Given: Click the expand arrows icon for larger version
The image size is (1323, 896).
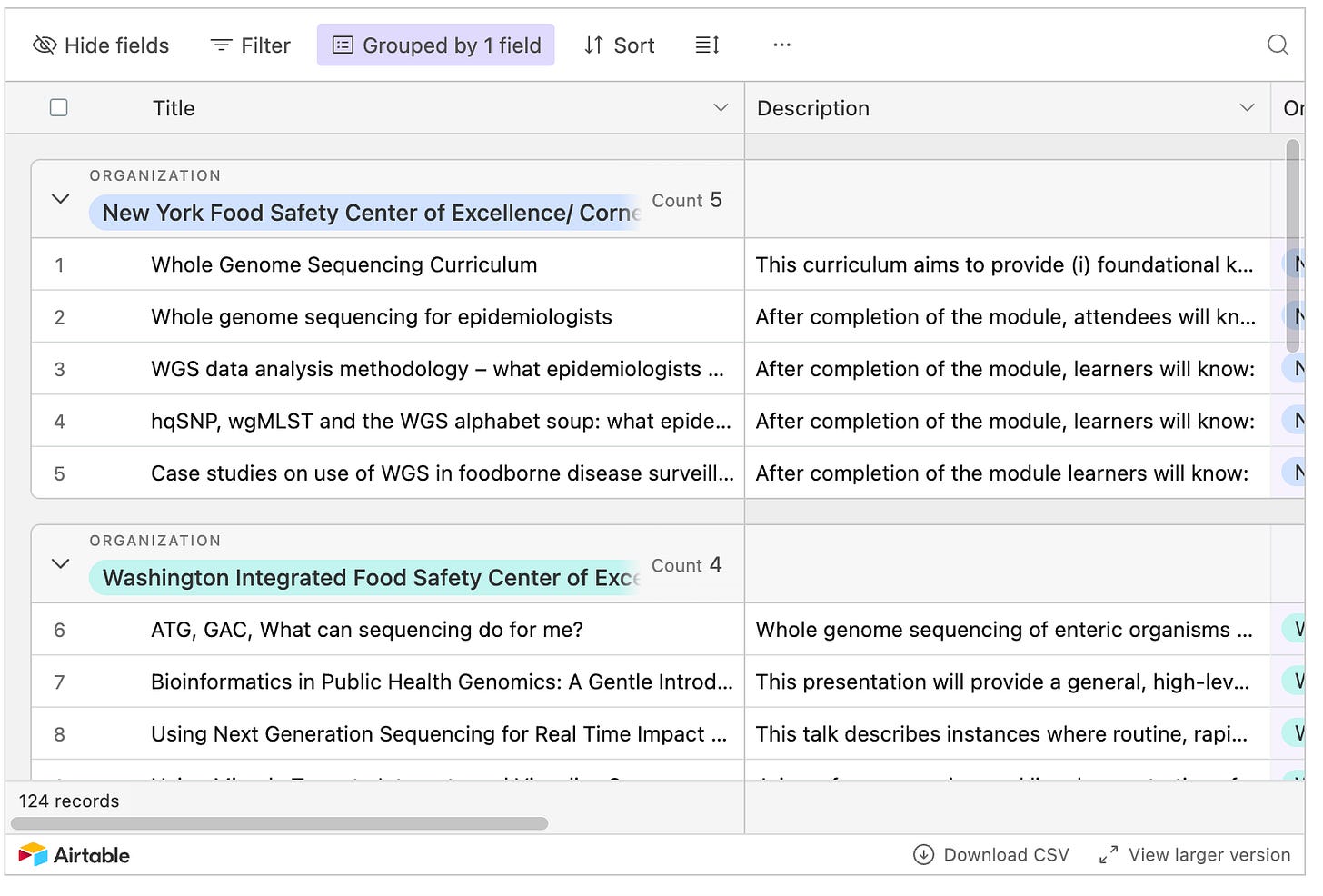Looking at the screenshot, I should coord(1108,855).
